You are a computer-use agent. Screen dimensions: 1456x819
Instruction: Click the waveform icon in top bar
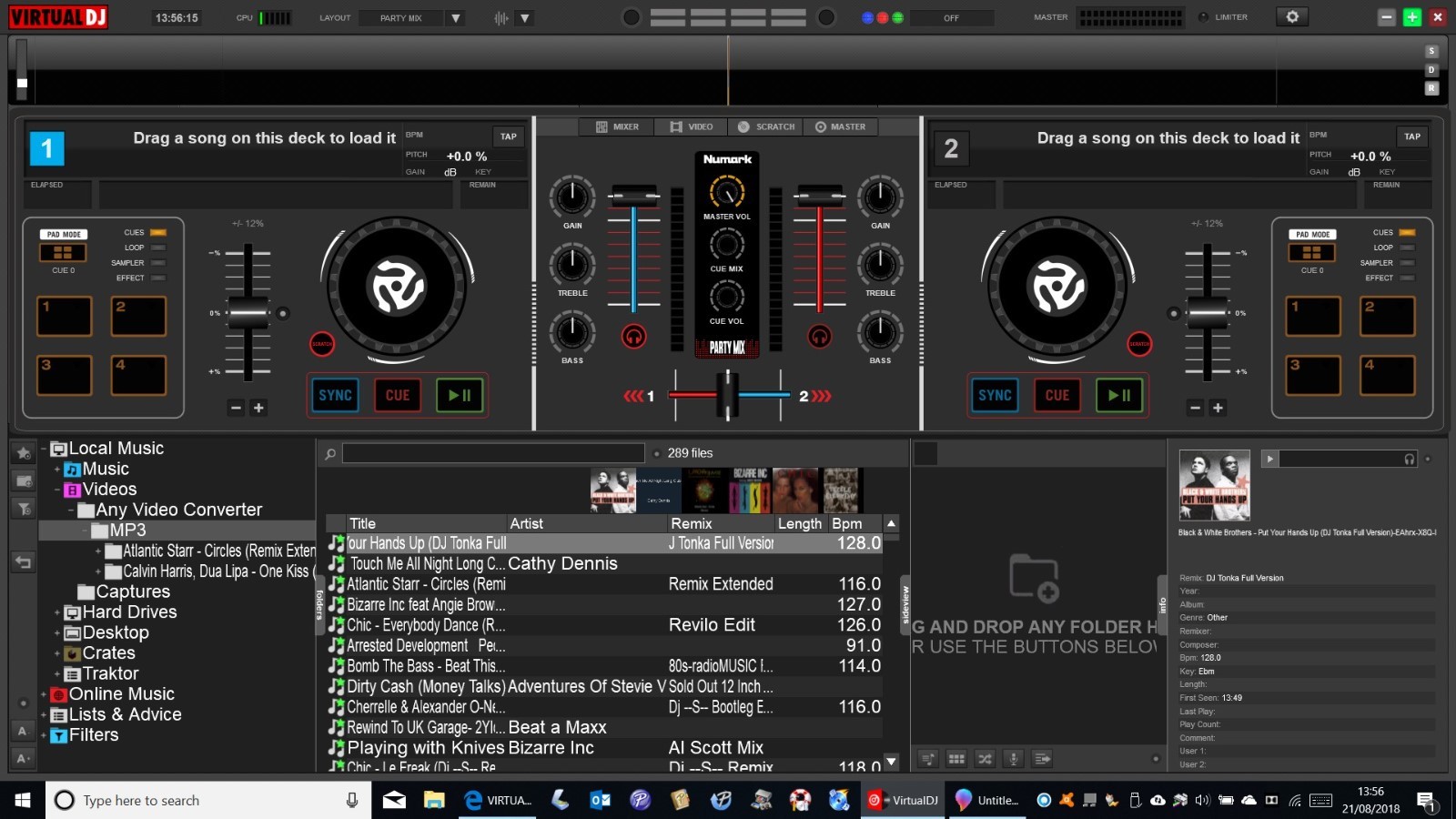tap(500, 17)
